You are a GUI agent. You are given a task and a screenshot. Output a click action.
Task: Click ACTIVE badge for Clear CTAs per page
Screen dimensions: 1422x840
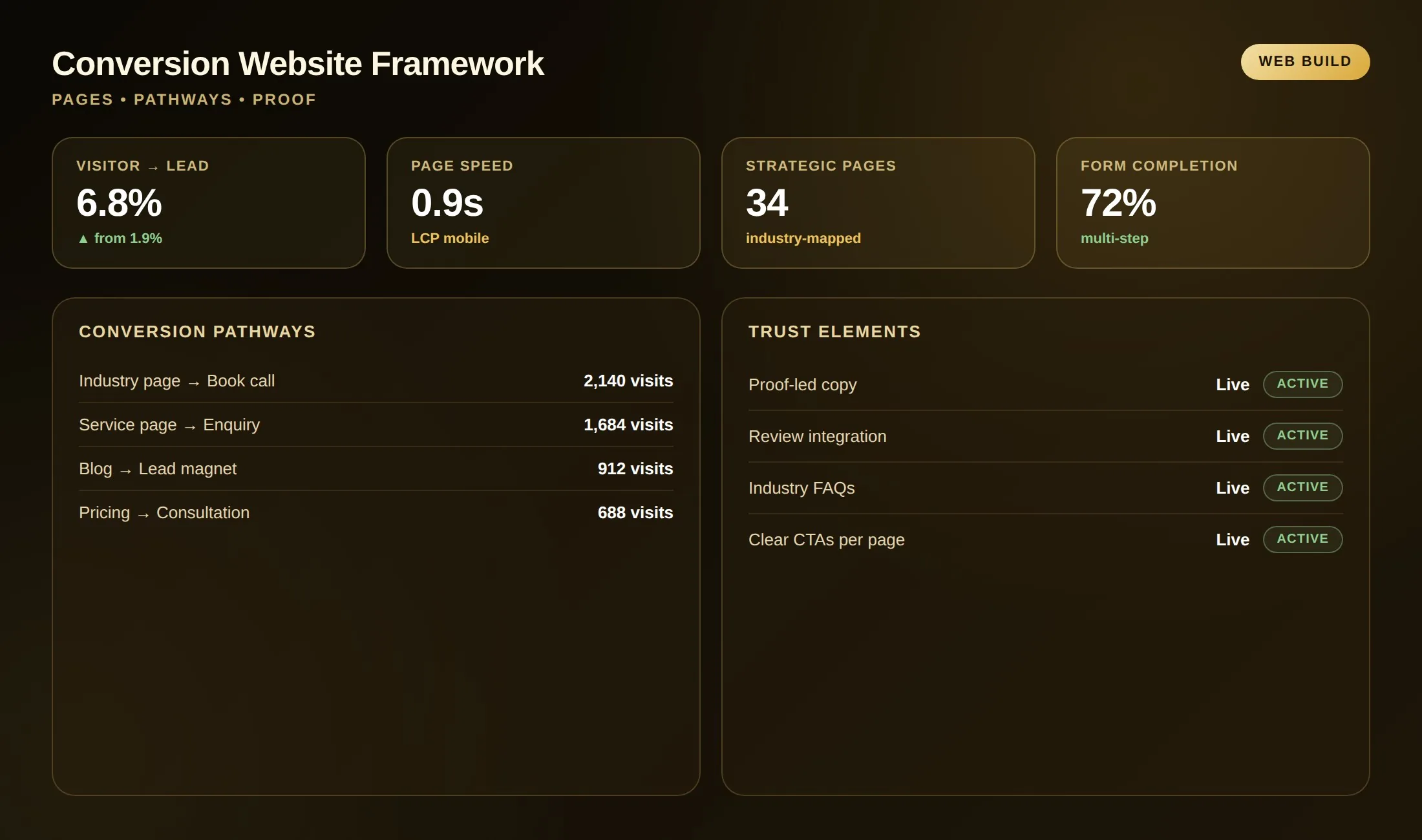(1302, 540)
